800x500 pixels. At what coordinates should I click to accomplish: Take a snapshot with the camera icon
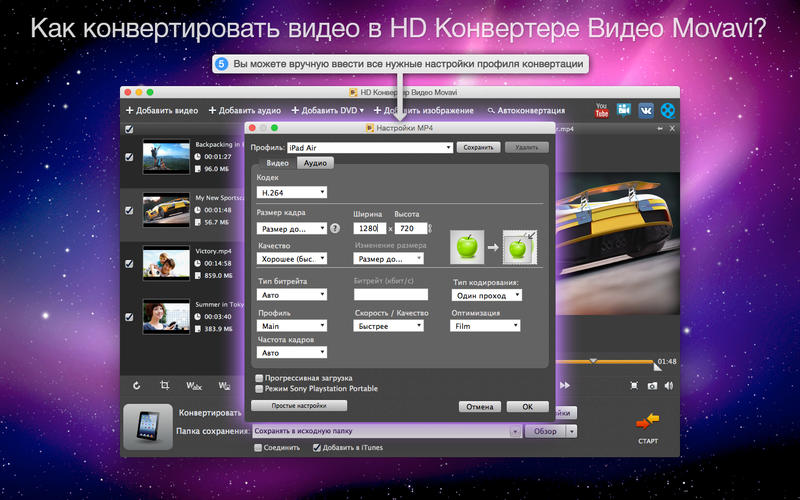(x=652, y=386)
